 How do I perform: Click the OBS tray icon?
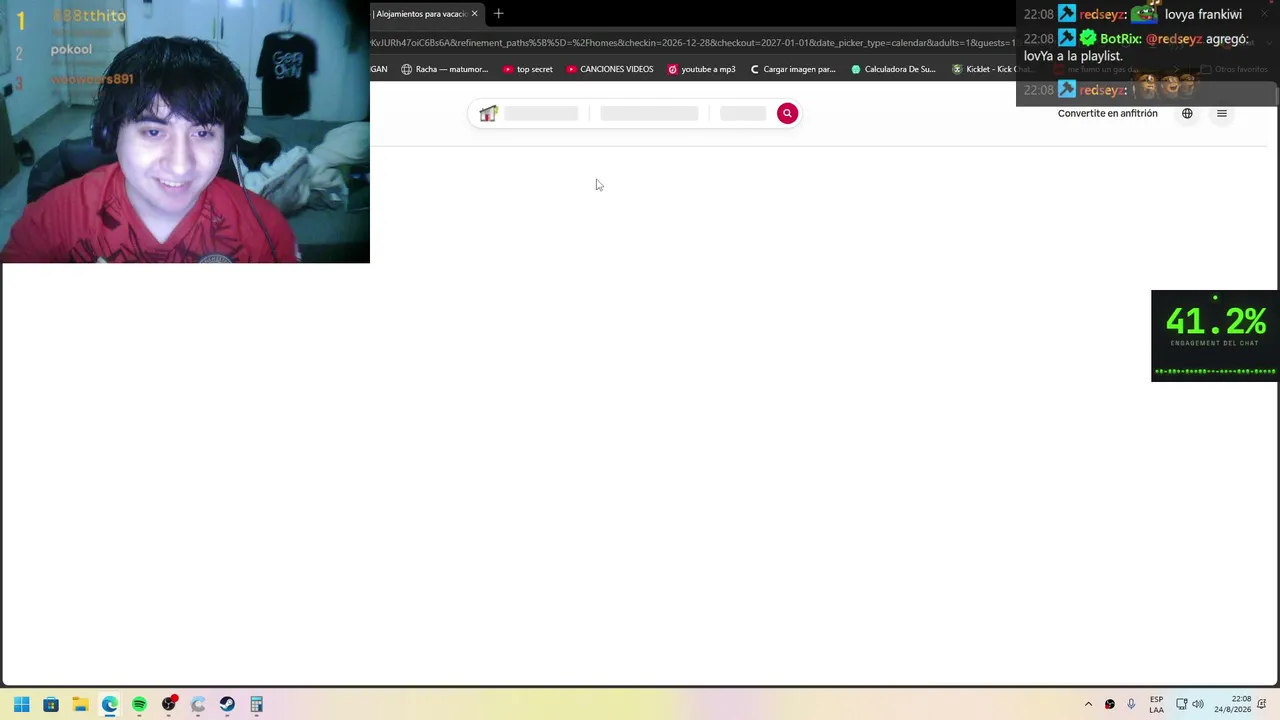[x=1110, y=705]
